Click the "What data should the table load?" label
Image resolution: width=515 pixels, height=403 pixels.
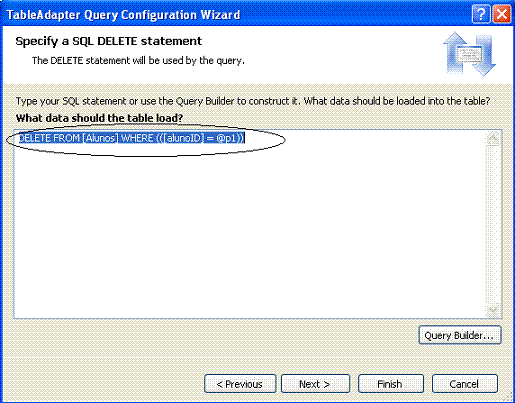click(99, 118)
